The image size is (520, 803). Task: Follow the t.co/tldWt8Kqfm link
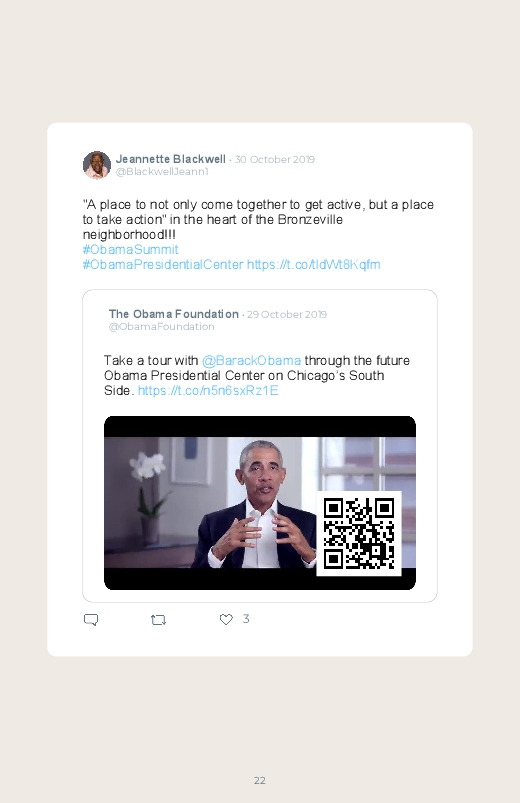click(x=314, y=264)
